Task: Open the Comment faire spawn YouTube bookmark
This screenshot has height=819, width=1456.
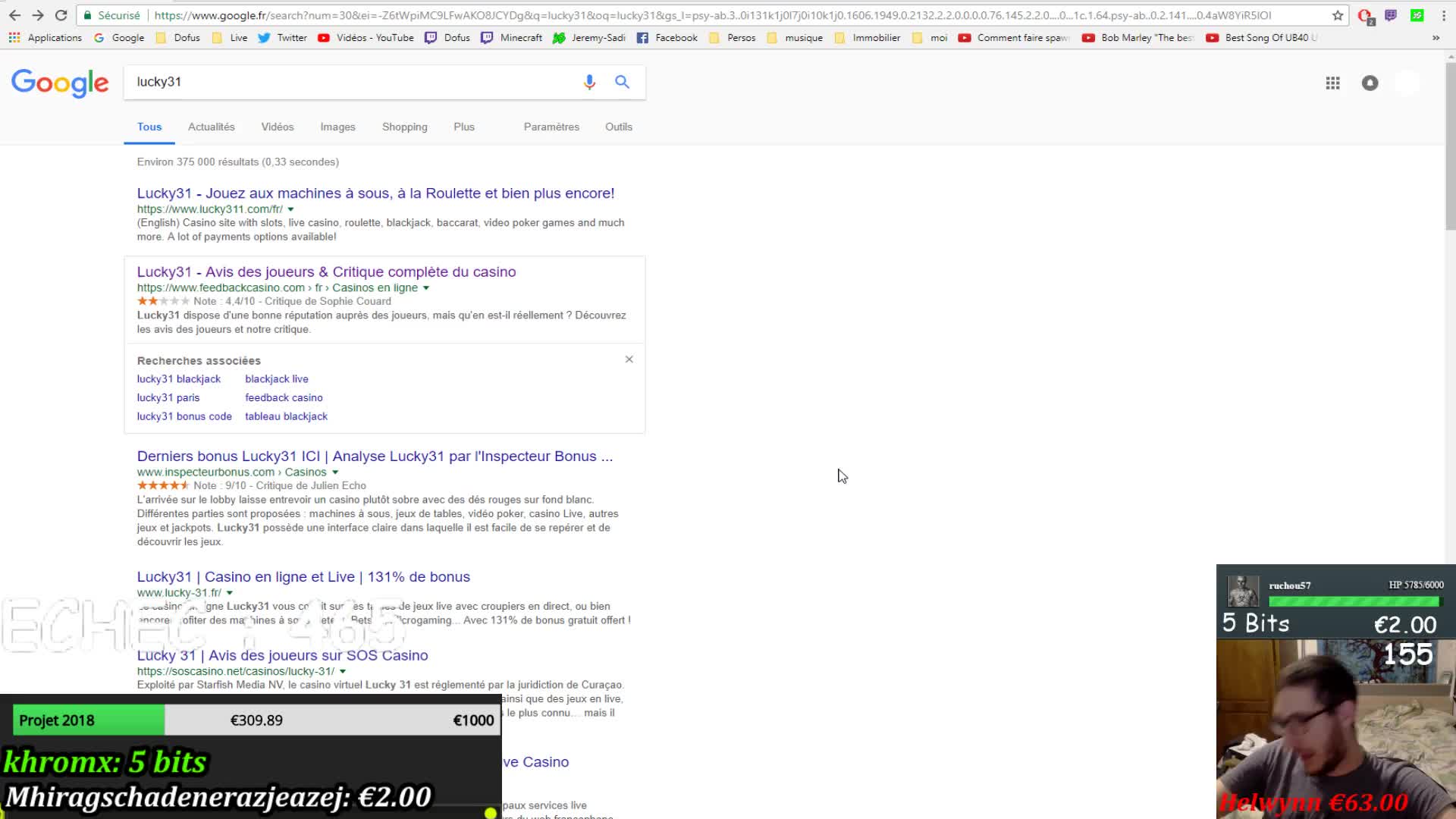Action: click(1015, 38)
